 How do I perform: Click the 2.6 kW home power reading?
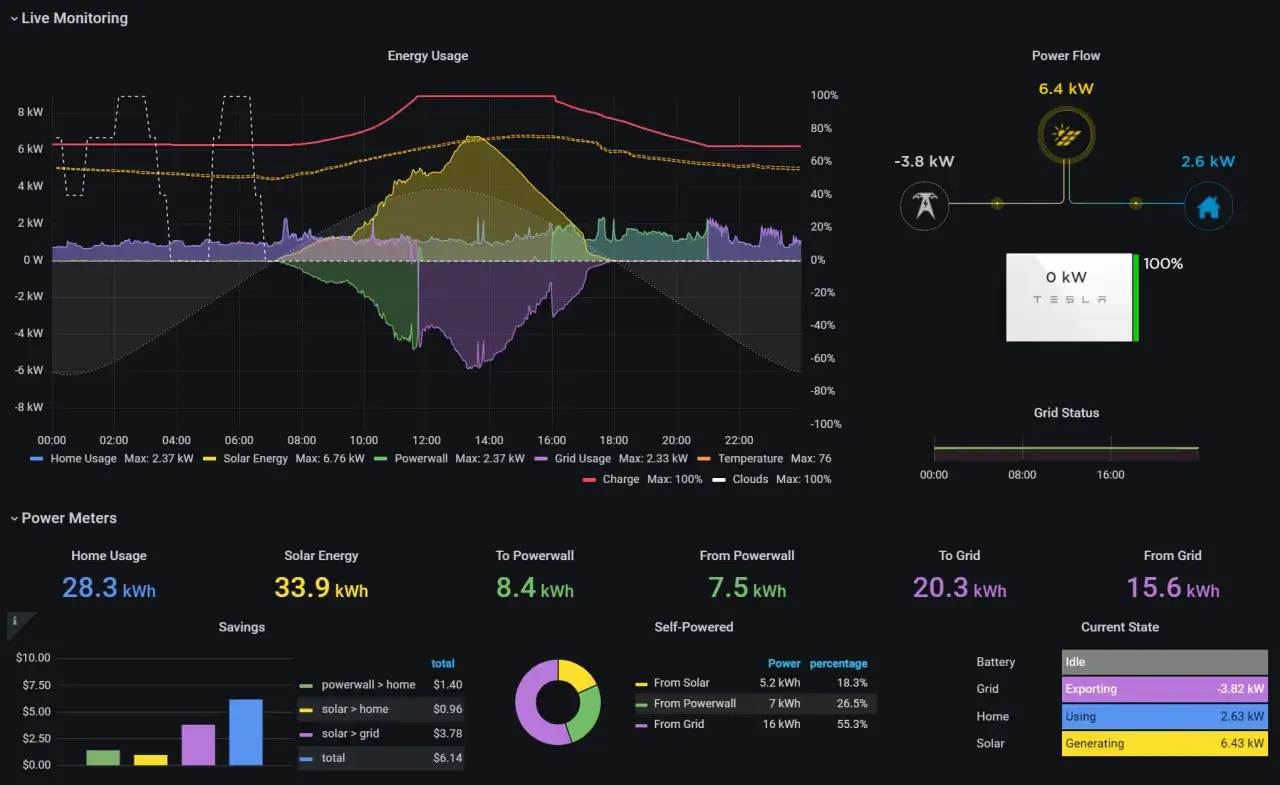coord(1208,161)
